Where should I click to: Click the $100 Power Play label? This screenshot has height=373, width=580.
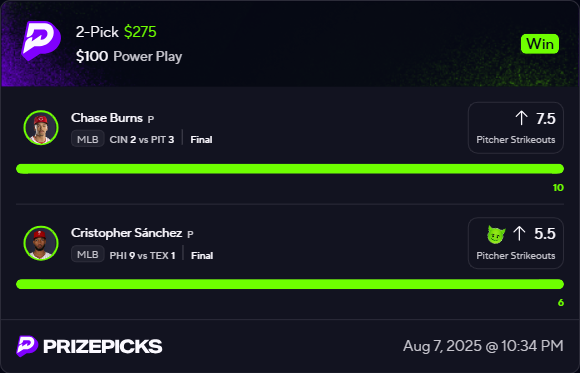(x=129, y=57)
